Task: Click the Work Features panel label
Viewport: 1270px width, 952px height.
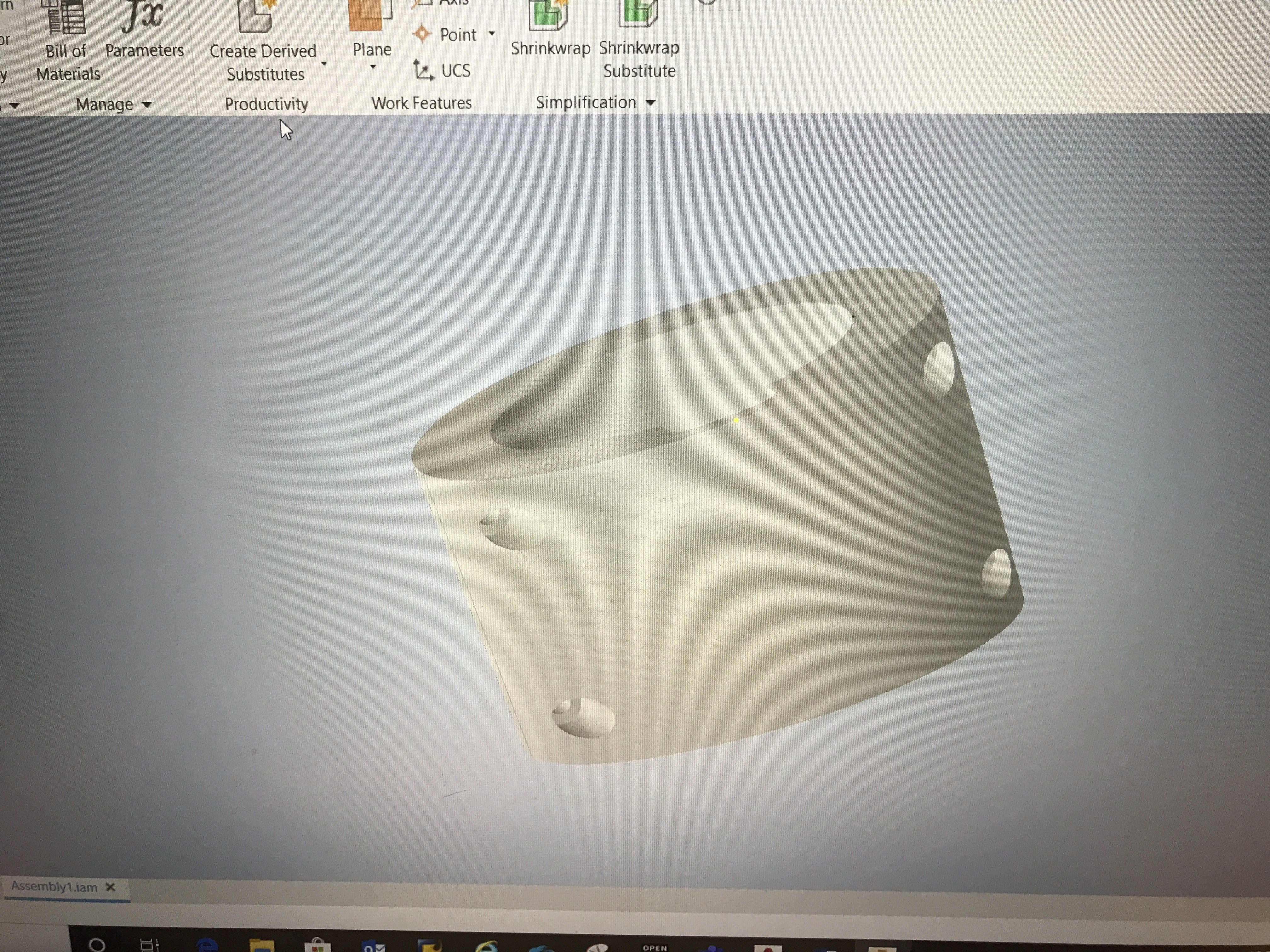Action: 421,103
